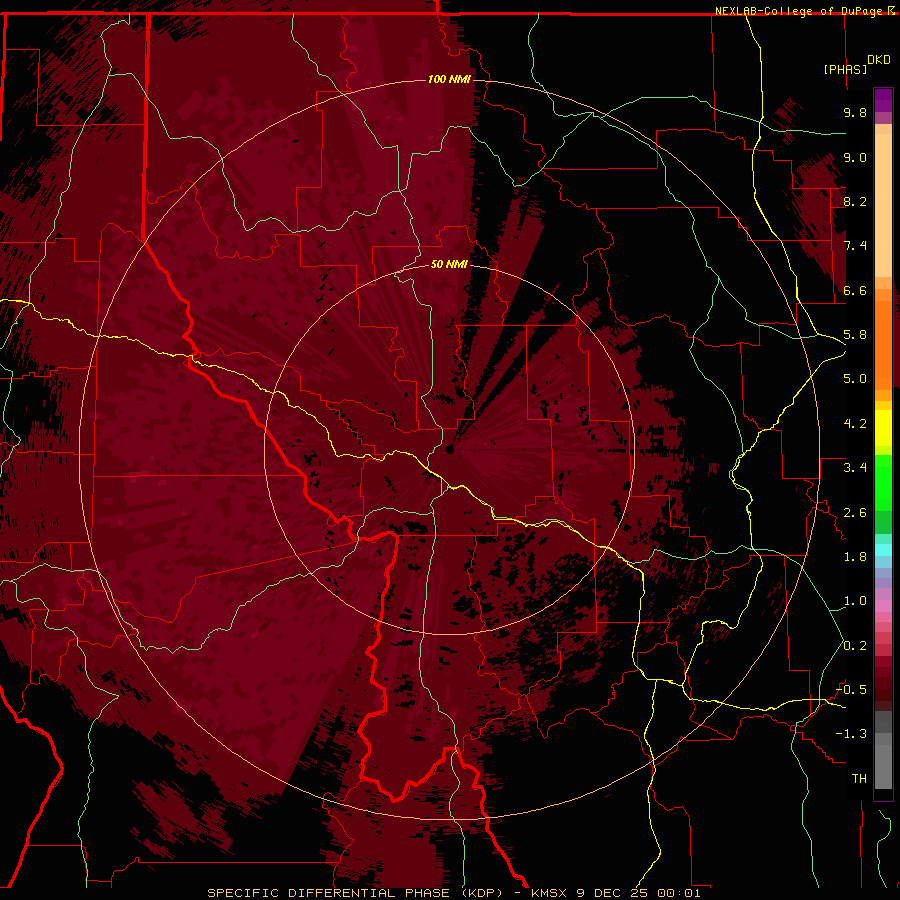Click the 4.2 value on the color scale

(855, 424)
